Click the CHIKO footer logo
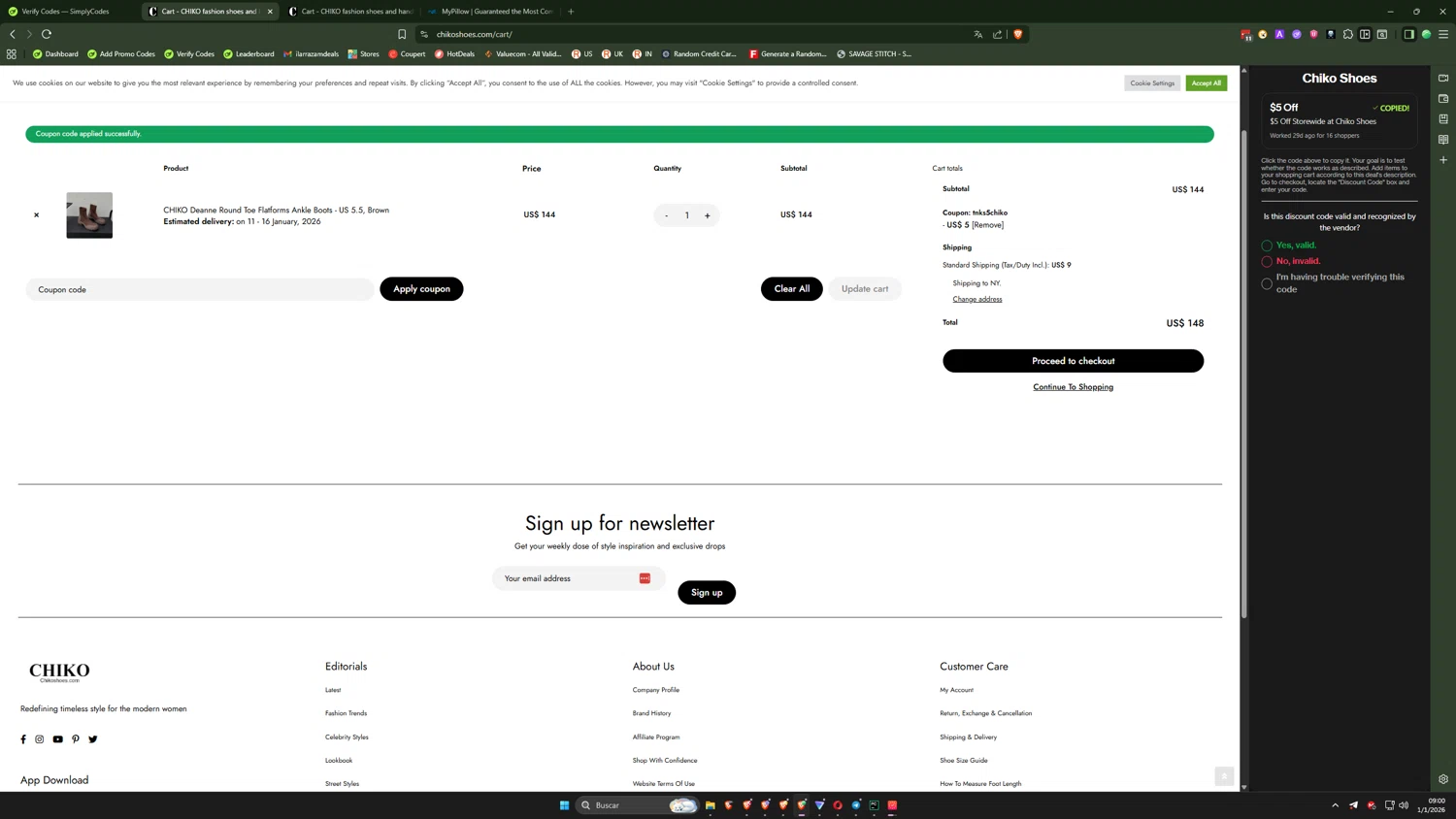Viewport: 1456px width, 819px height. [59, 672]
